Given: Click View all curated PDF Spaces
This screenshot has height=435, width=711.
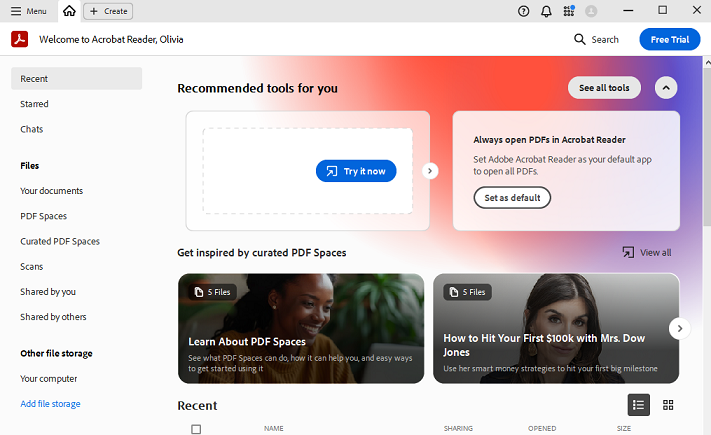Looking at the screenshot, I should 647,253.
